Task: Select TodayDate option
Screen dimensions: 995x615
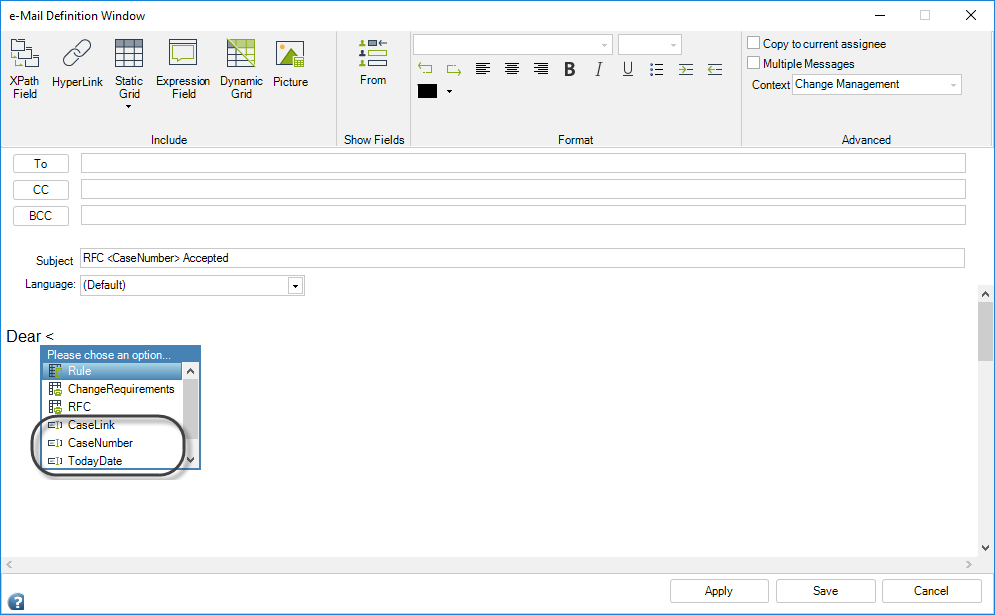Action: click(112, 461)
